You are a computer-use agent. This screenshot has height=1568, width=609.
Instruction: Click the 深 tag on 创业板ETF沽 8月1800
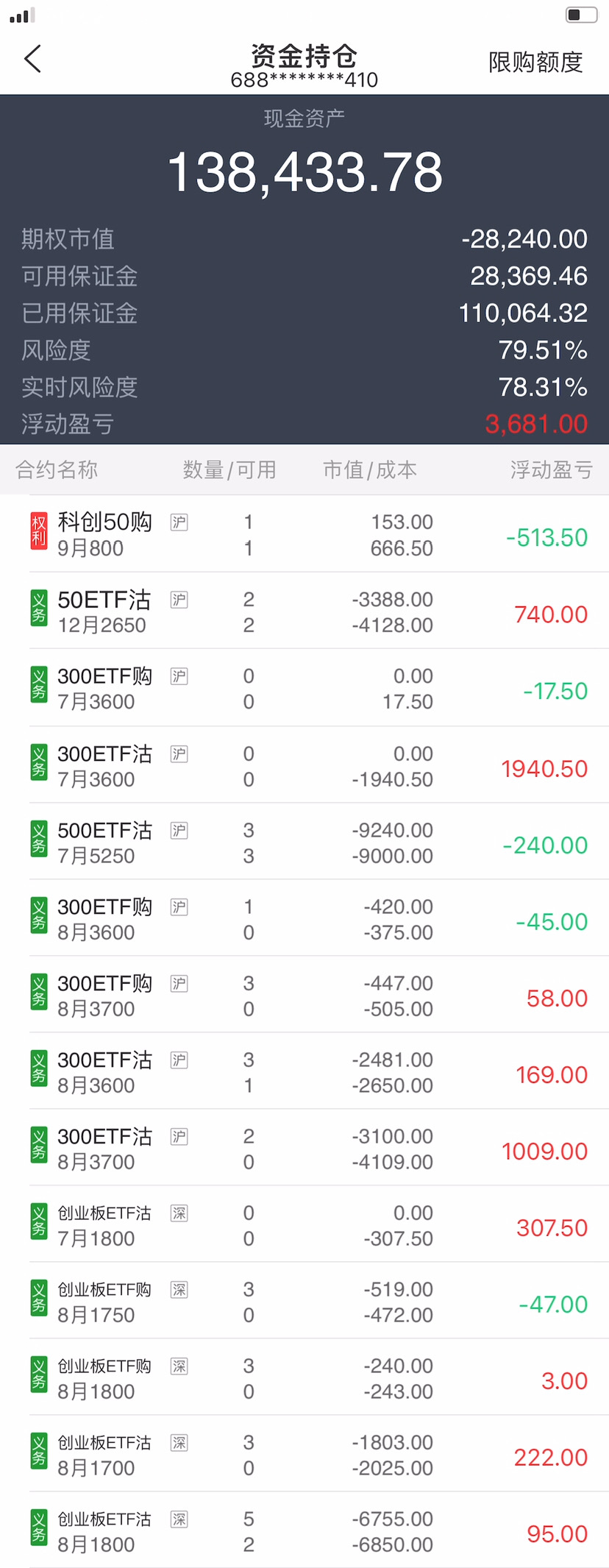(x=179, y=1519)
